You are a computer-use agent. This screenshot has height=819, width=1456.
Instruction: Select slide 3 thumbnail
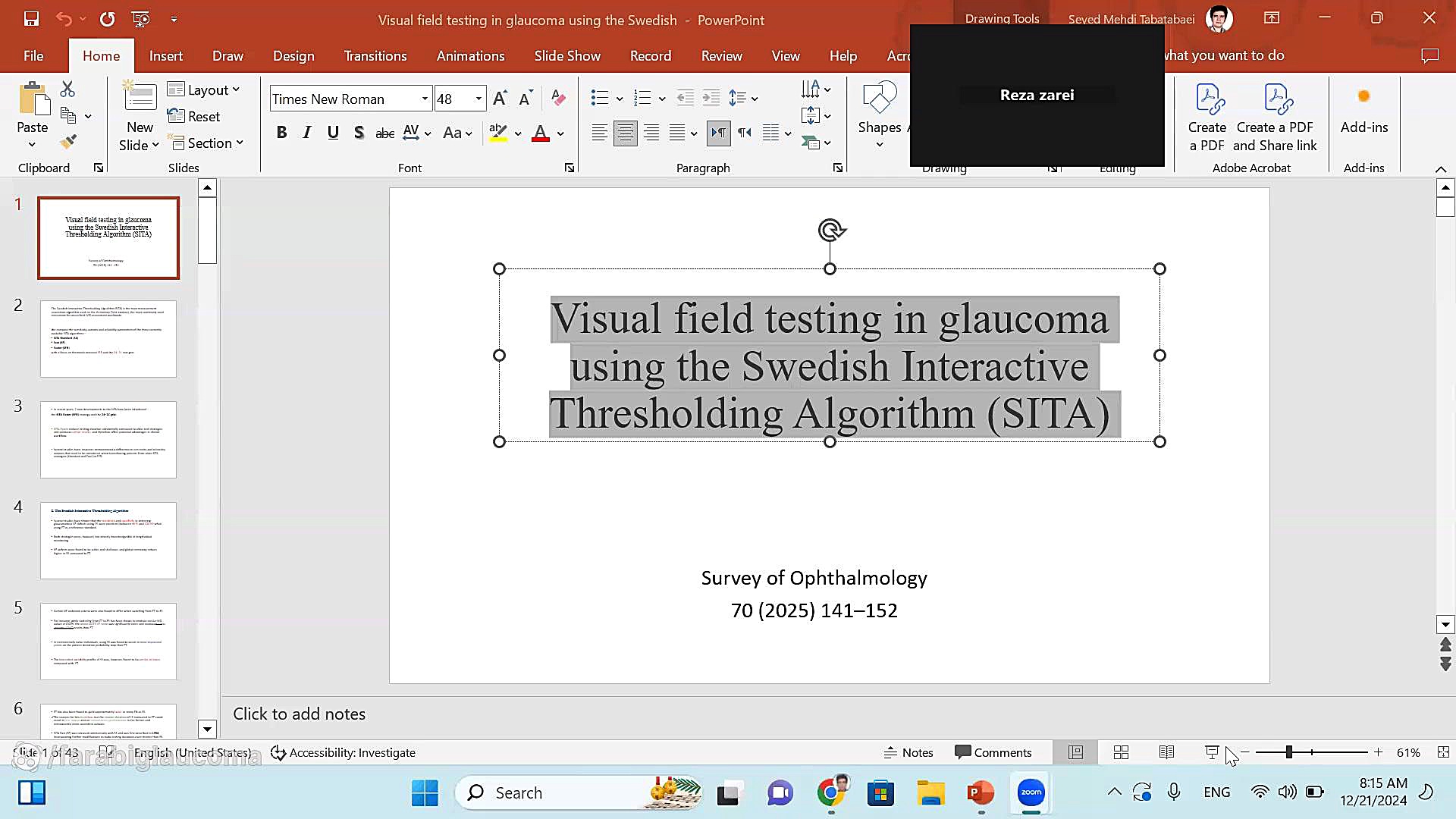pos(108,440)
